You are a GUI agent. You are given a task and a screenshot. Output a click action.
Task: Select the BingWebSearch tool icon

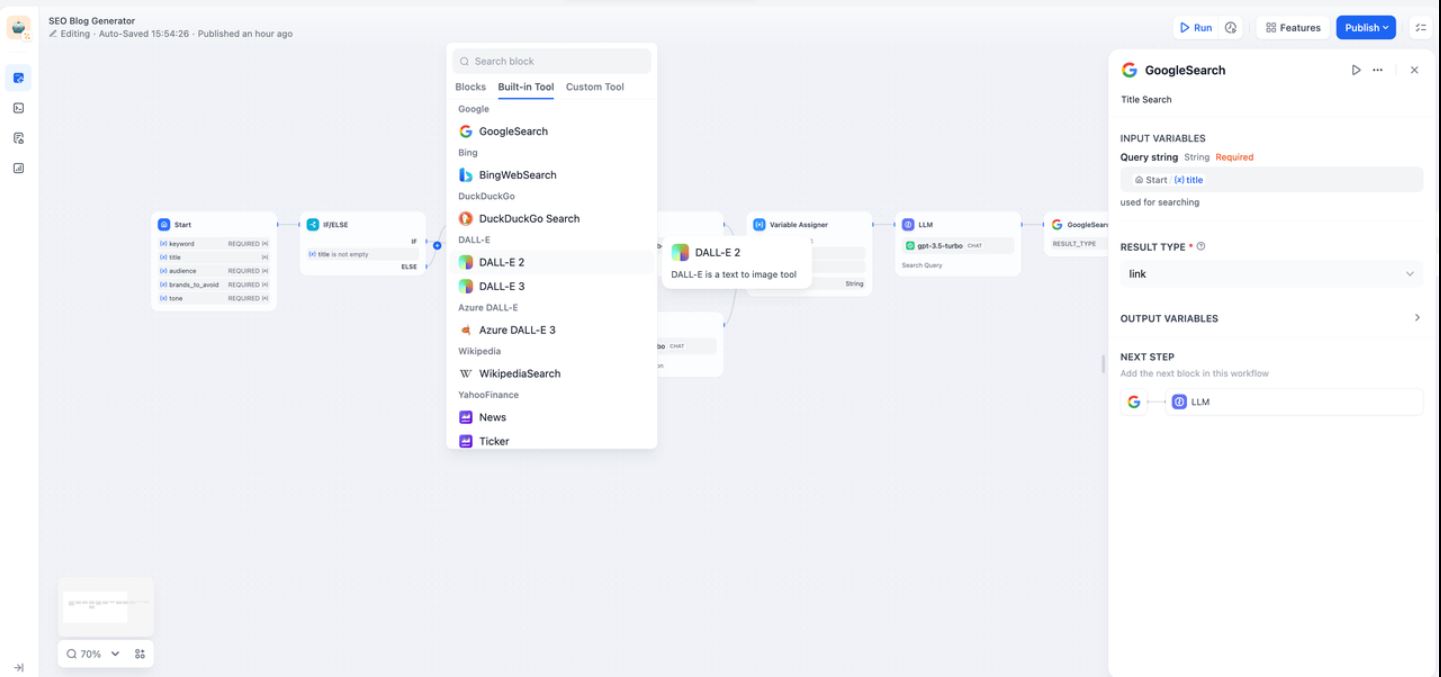[x=465, y=175]
